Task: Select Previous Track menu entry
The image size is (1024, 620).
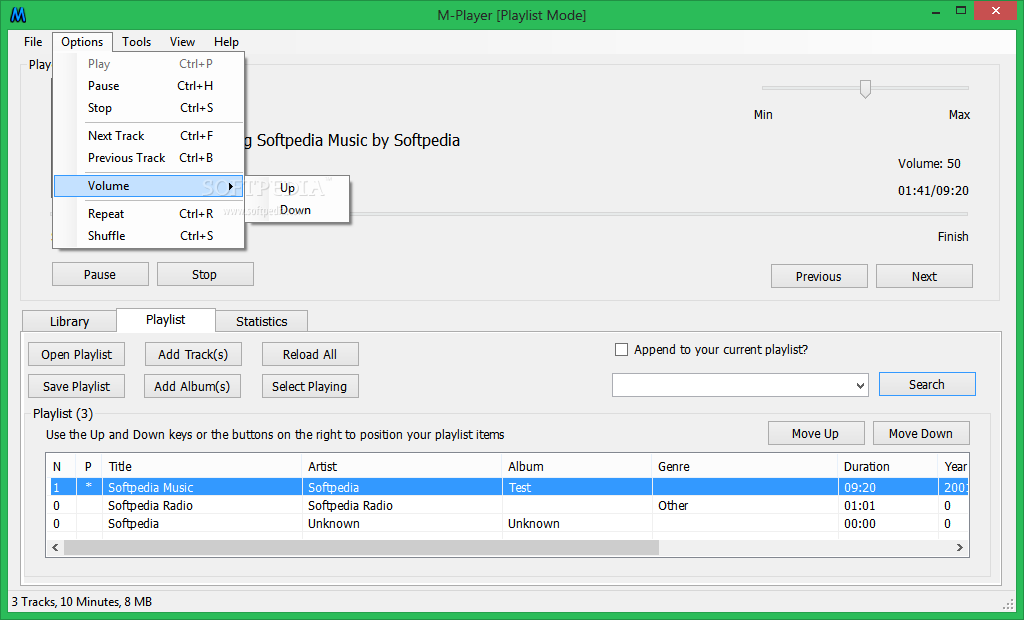Action: (x=149, y=157)
